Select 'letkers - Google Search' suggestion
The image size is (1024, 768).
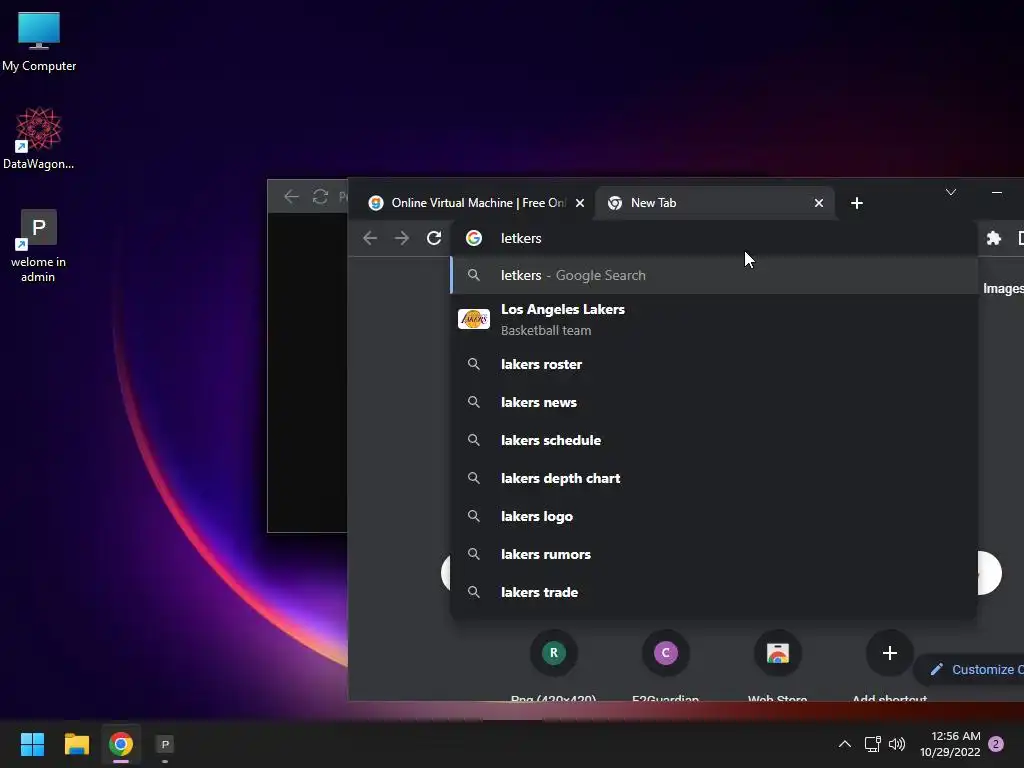[714, 276]
